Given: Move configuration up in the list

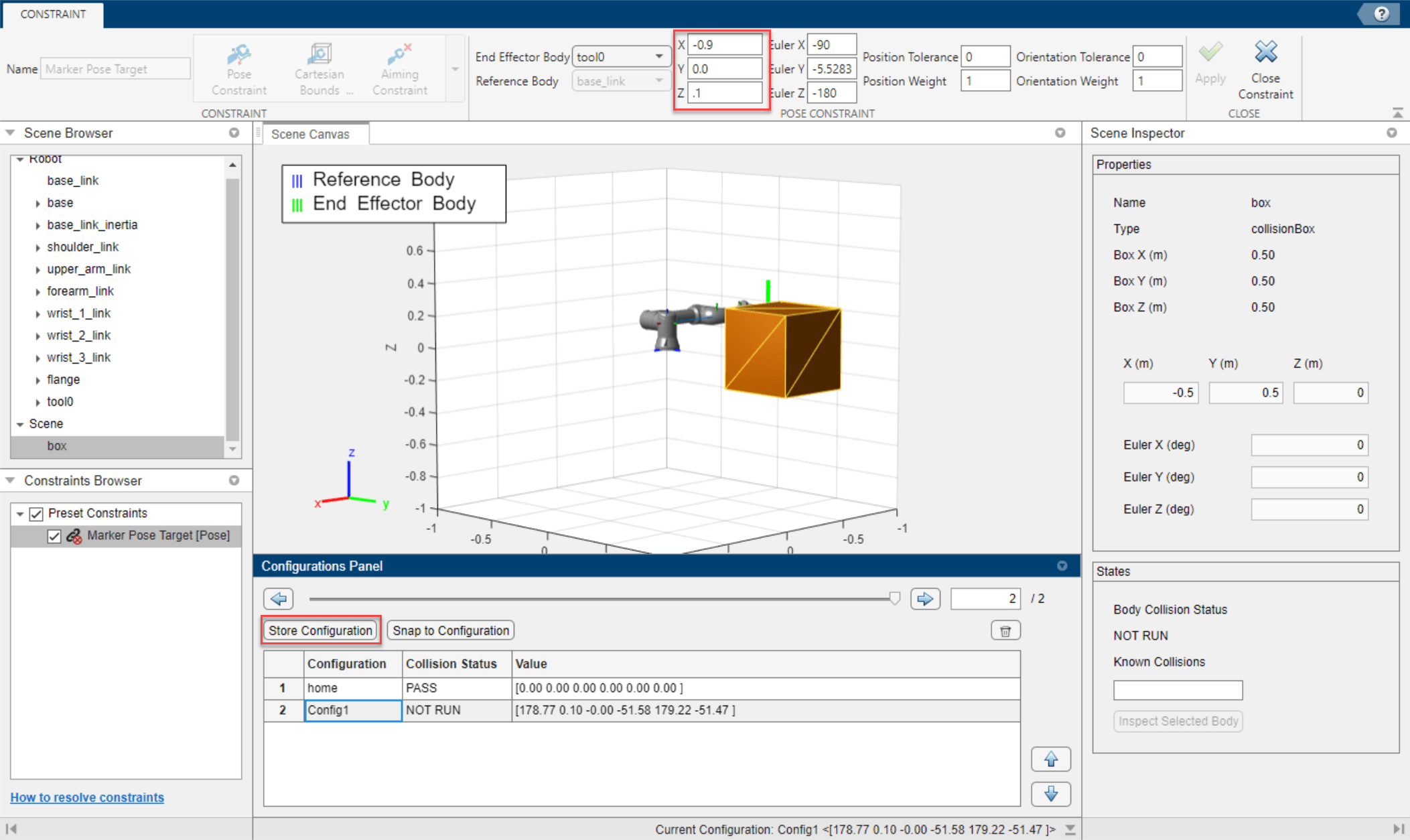Looking at the screenshot, I should pos(1050,759).
